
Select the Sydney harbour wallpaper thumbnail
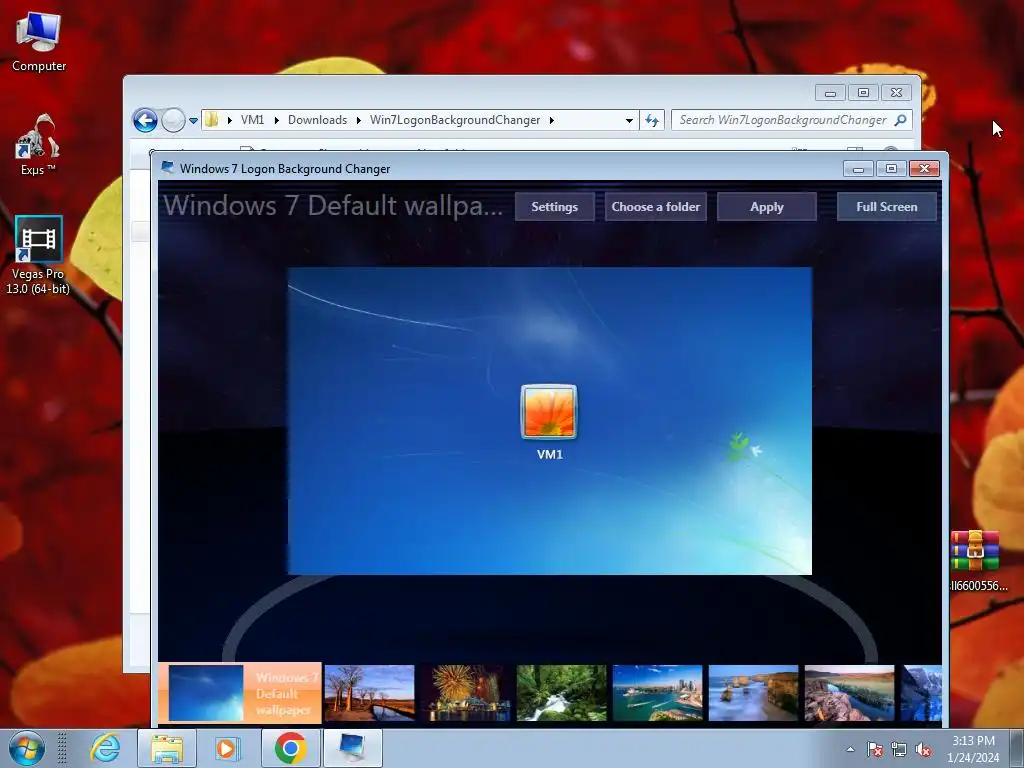[658, 693]
